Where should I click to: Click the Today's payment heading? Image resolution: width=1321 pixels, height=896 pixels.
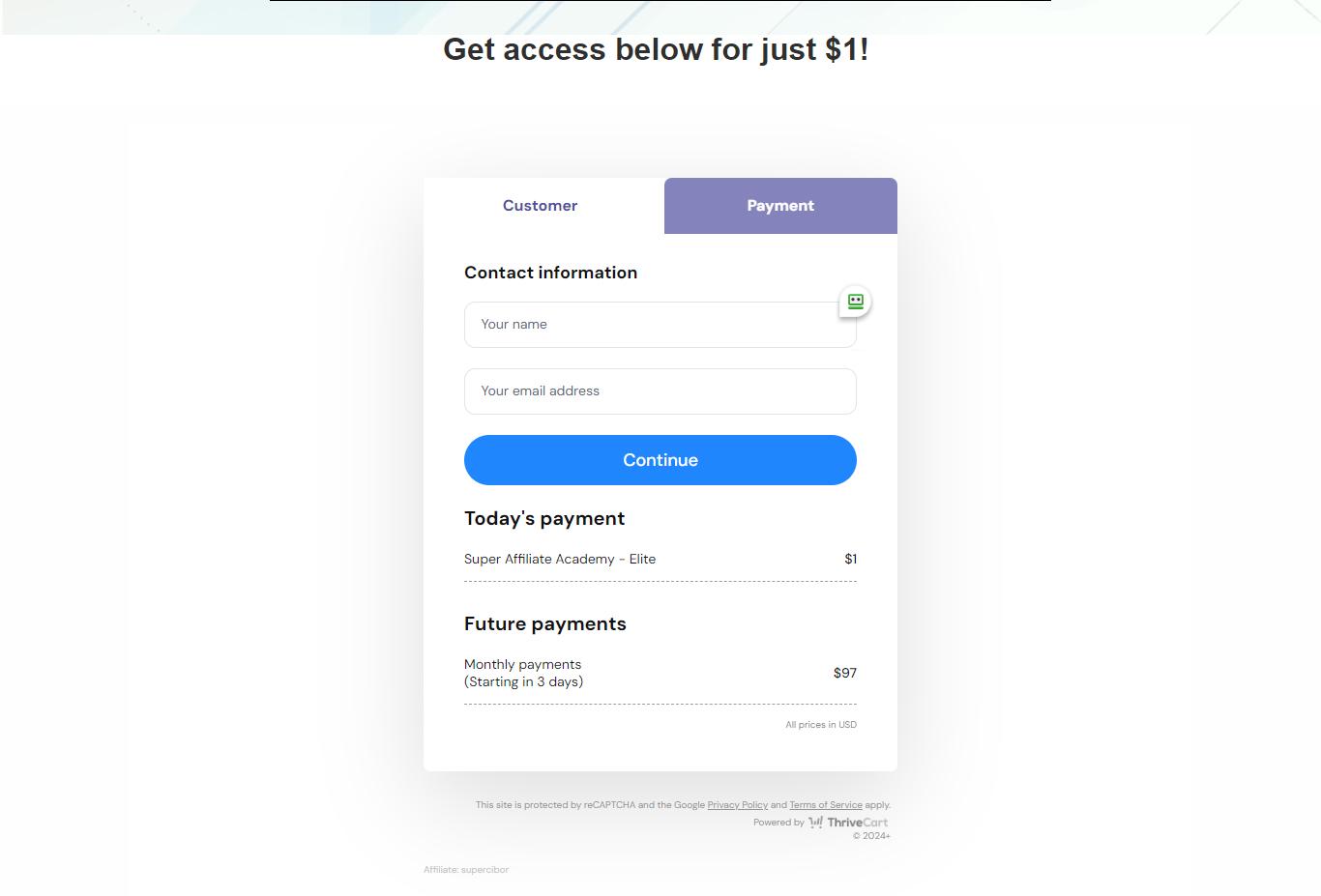(x=544, y=518)
